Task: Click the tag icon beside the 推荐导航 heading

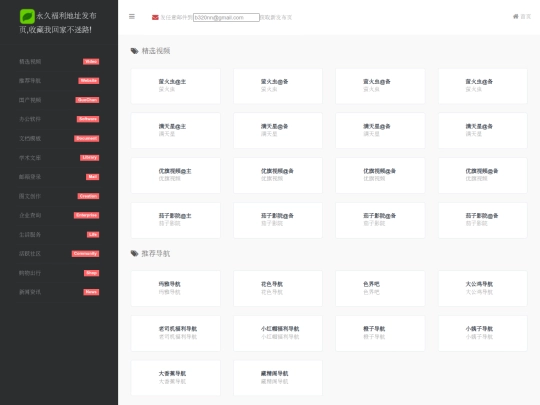Action: 134,254
